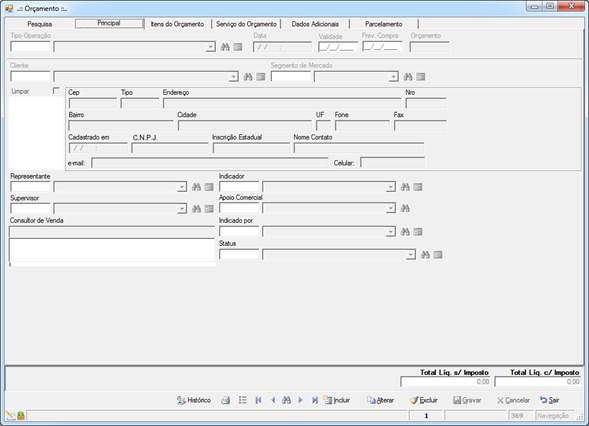Click the Status code input field
The image size is (589, 426).
[239, 255]
